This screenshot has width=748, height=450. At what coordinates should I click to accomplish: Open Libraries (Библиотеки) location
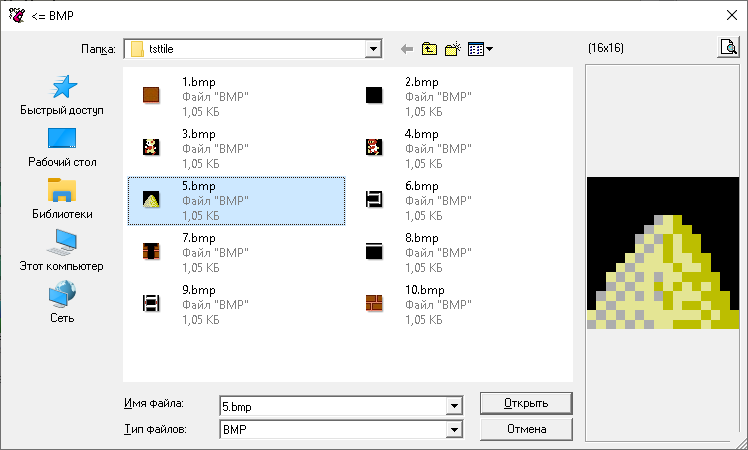click(x=62, y=199)
